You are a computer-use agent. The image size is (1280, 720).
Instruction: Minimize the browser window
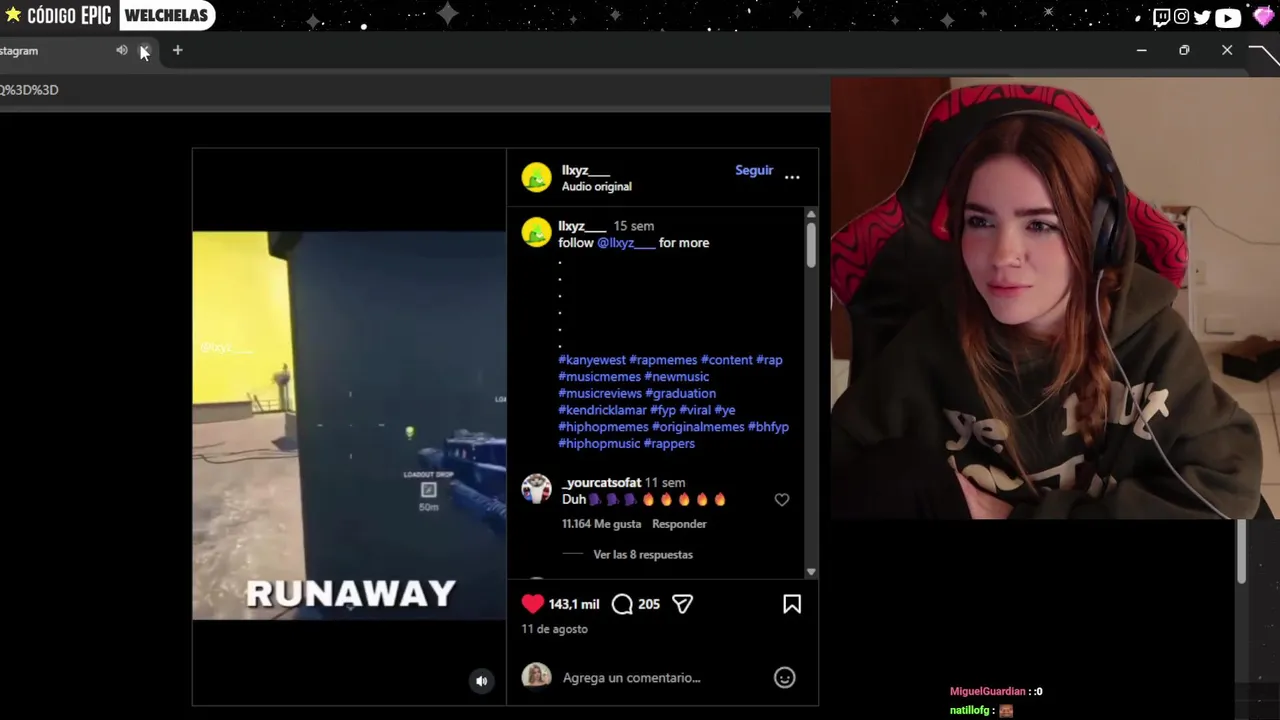(1141, 50)
